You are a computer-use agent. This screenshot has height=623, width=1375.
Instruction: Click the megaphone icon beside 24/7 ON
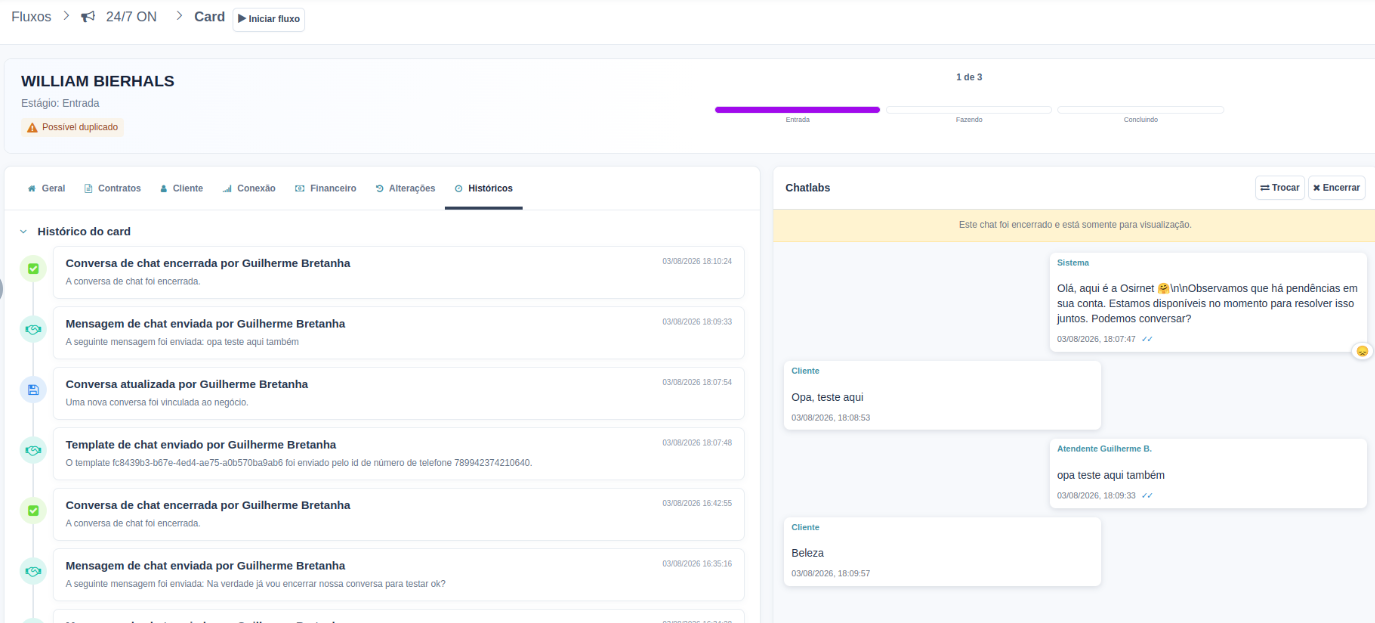(x=88, y=17)
